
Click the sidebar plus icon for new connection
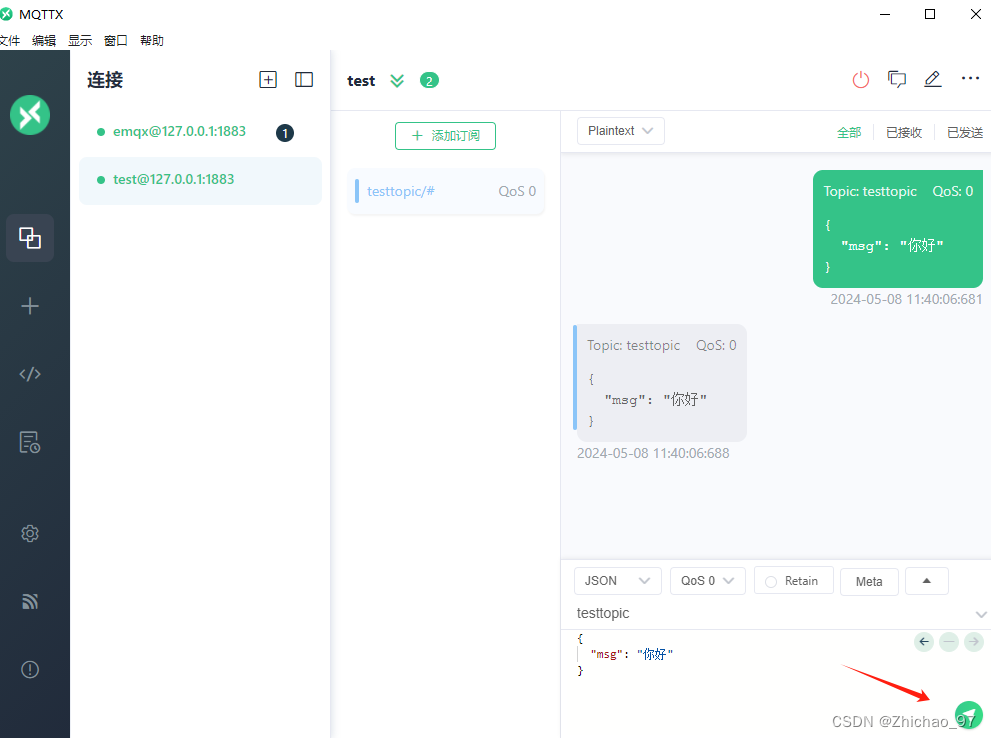point(30,306)
